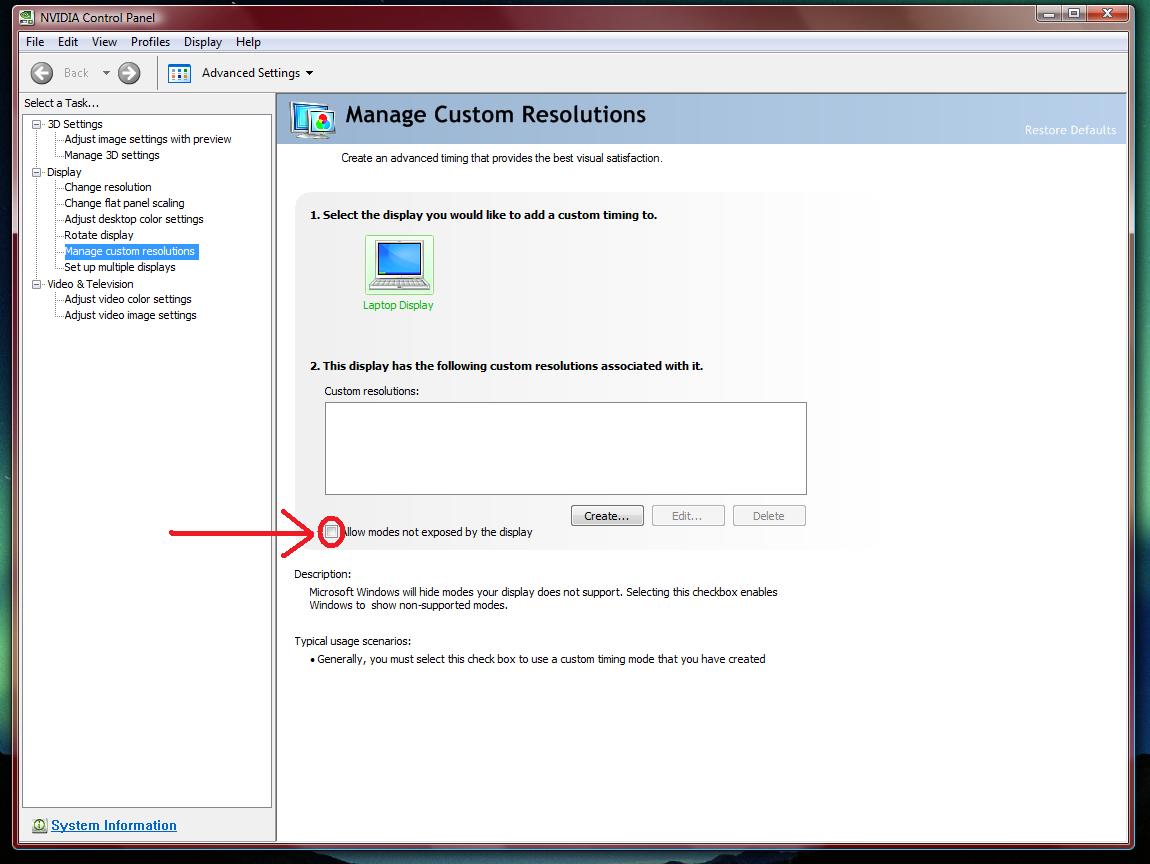Open the Help menu
The image size is (1150, 864).
248,42
